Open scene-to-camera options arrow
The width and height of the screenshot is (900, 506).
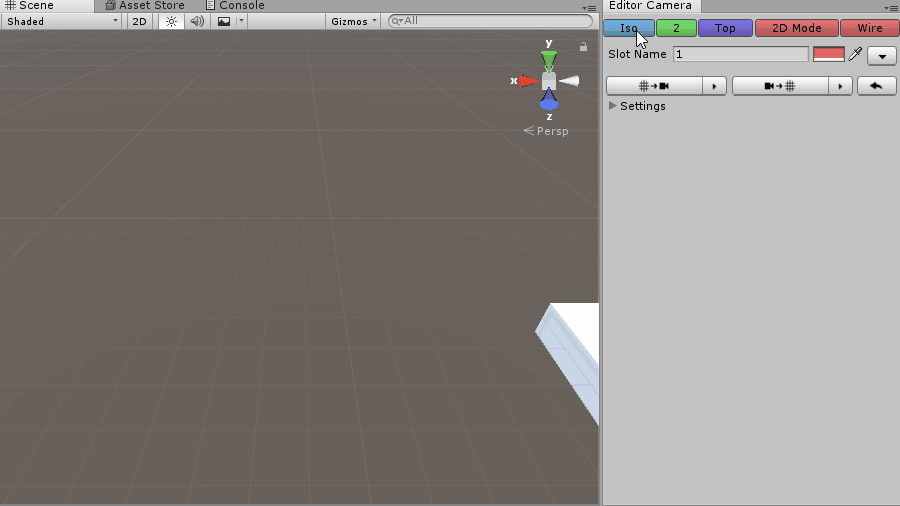click(715, 86)
